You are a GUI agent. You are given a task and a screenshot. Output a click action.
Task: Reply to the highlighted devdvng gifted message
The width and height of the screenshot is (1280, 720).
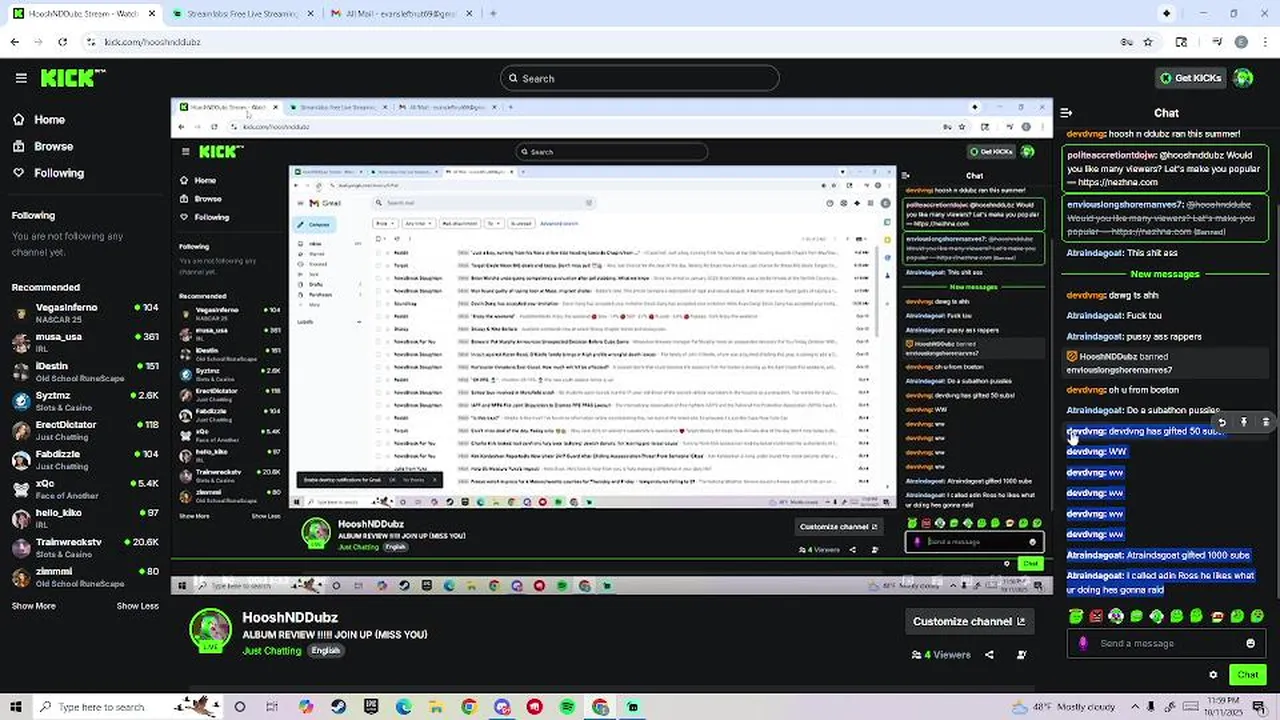click(1221, 423)
